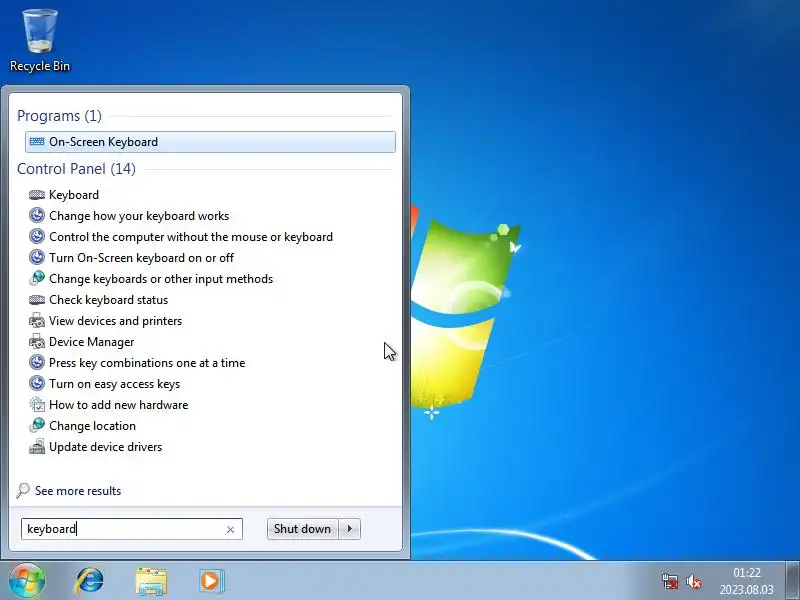The height and width of the screenshot is (600, 800).
Task: Open Change how your keyboard works
Action: click(139, 216)
